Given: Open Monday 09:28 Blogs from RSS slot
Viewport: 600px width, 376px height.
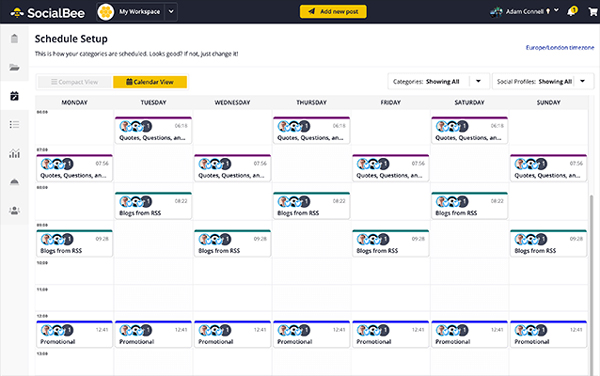Looking at the screenshot, I should (75, 244).
